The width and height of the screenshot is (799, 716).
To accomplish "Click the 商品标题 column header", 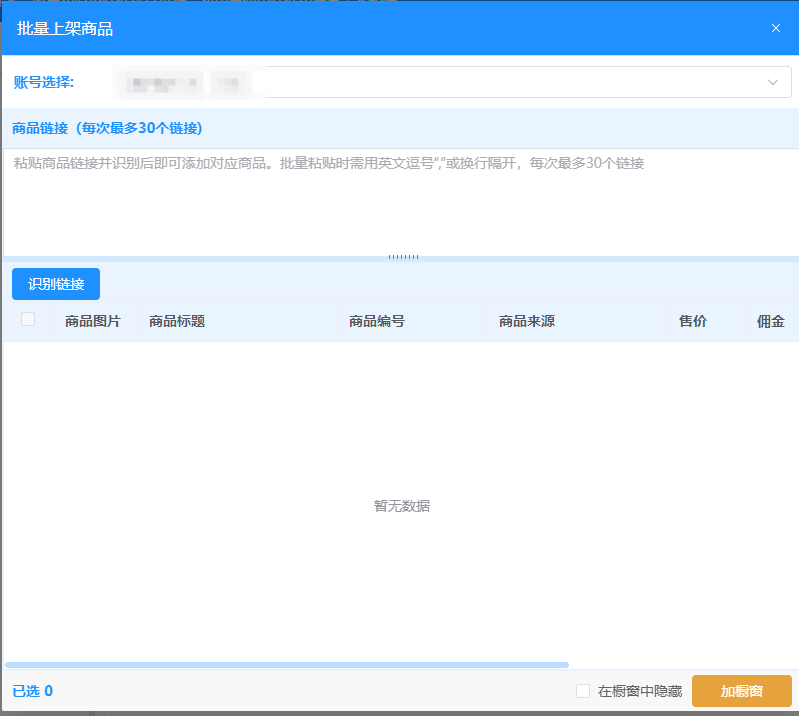I will click(177, 321).
